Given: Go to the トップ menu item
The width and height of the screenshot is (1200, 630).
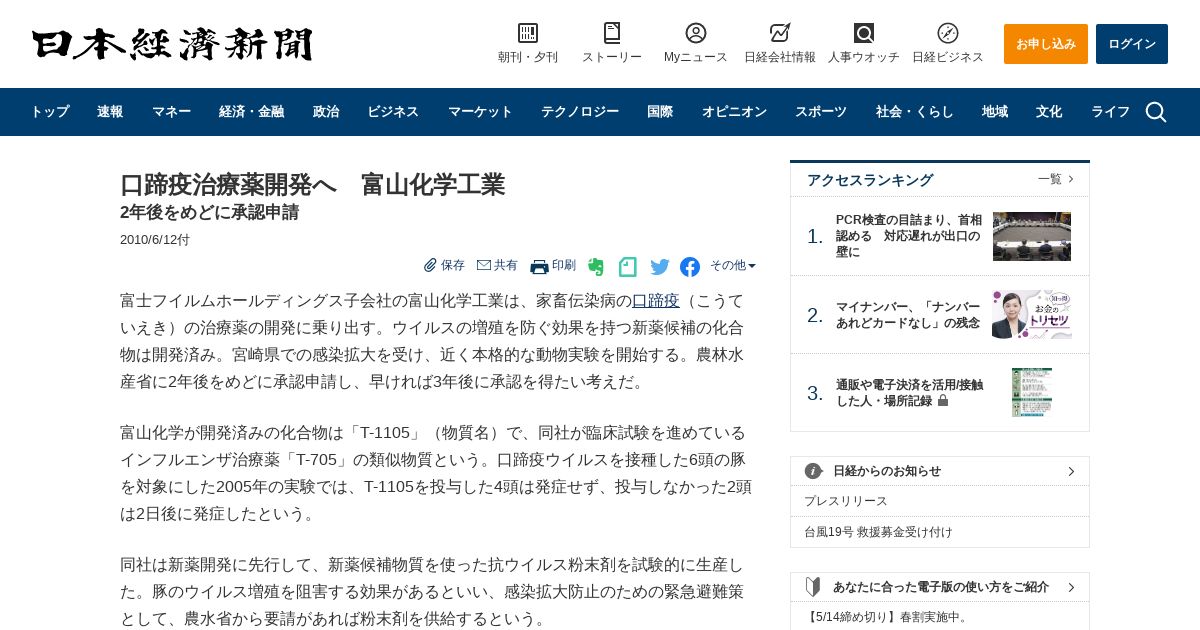Looking at the screenshot, I should pyautogui.click(x=50, y=112).
